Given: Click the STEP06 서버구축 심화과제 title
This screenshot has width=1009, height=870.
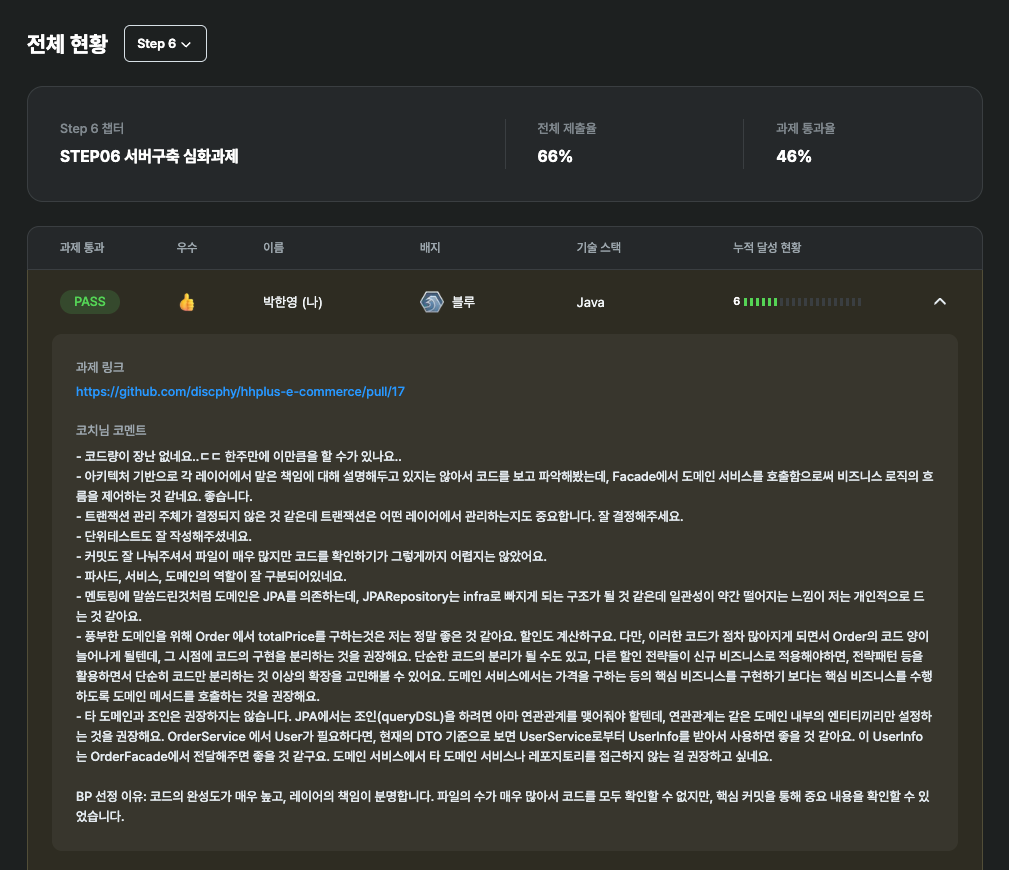Looking at the screenshot, I should 149,156.
